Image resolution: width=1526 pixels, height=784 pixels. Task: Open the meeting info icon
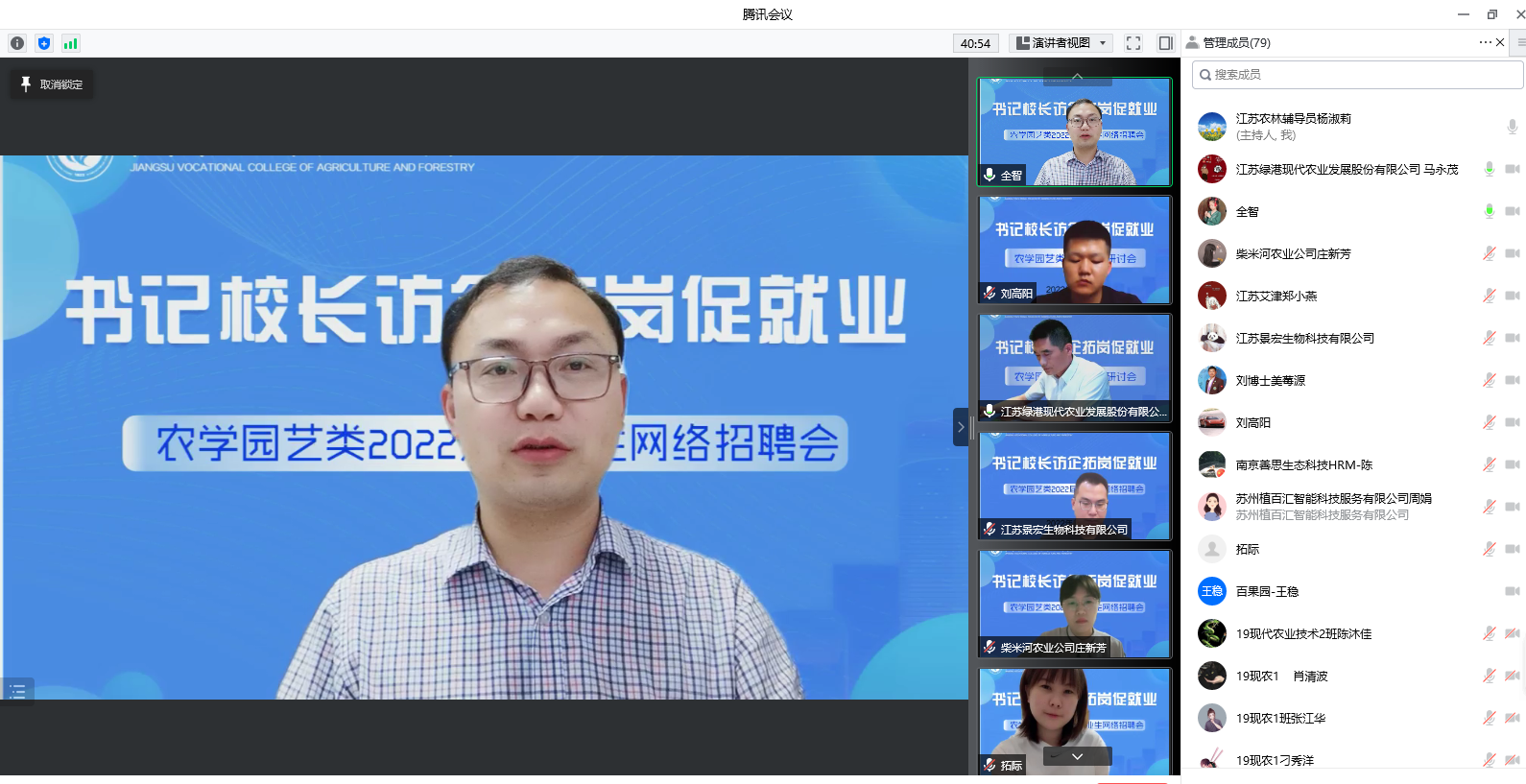pyautogui.click(x=17, y=43)
